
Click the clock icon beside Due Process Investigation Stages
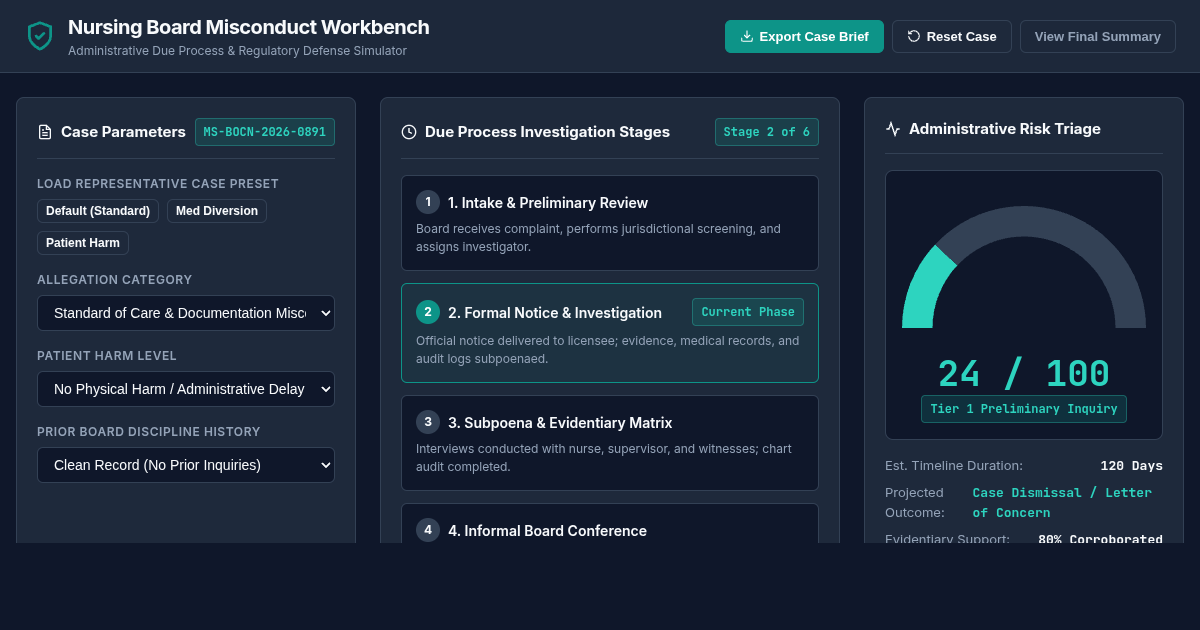409,132
